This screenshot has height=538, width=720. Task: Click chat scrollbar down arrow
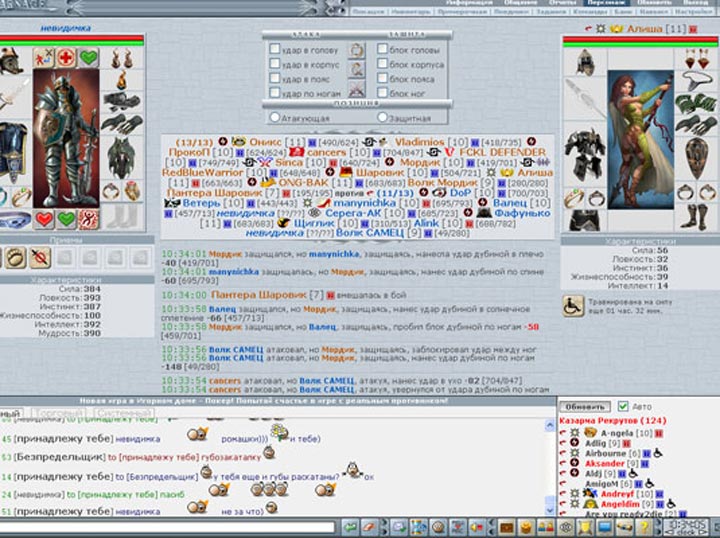click(x=550, y=510)
